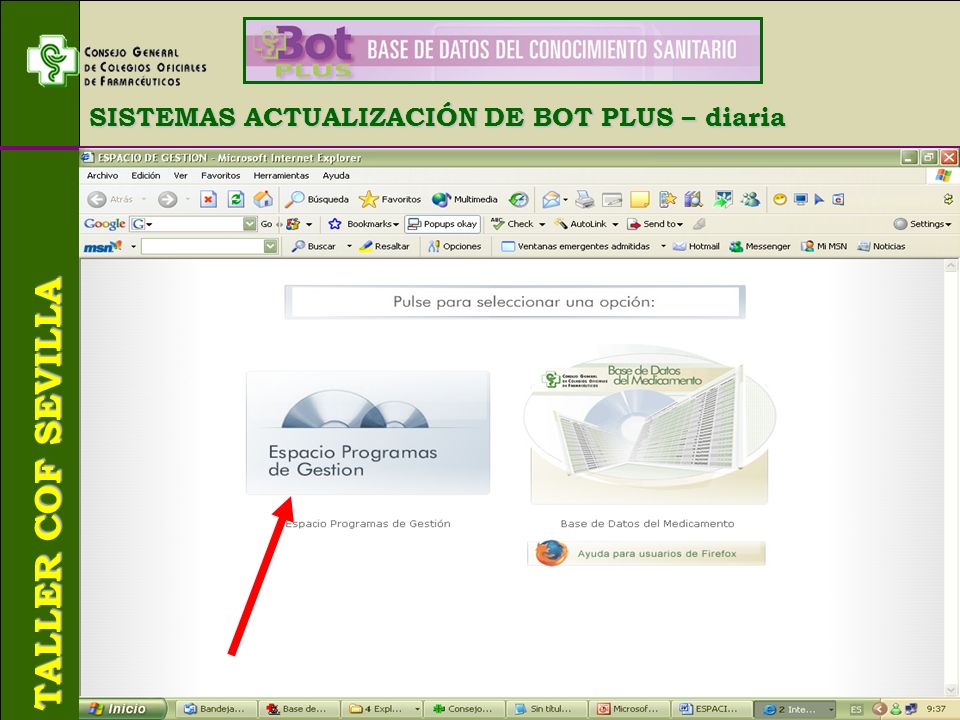
Task: Open the Windows Inicio start menu
Action: tap(122, 709)
